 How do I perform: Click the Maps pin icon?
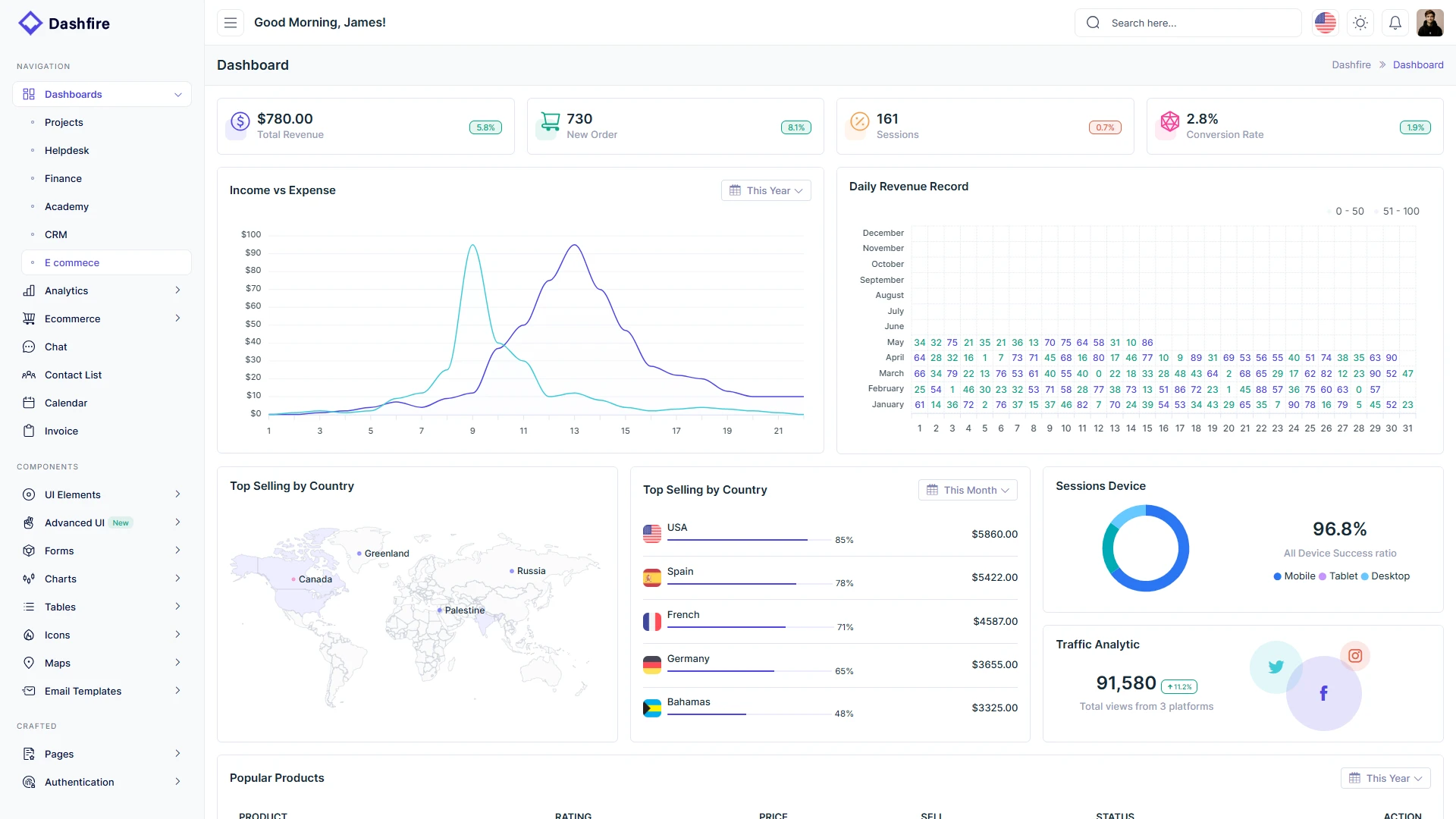click(x=29, y=663)
